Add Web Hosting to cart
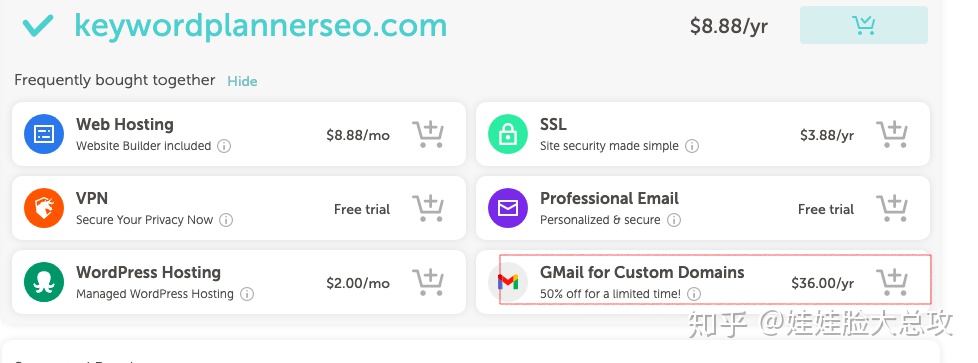978x363 pixels. [x=428, y=135]
